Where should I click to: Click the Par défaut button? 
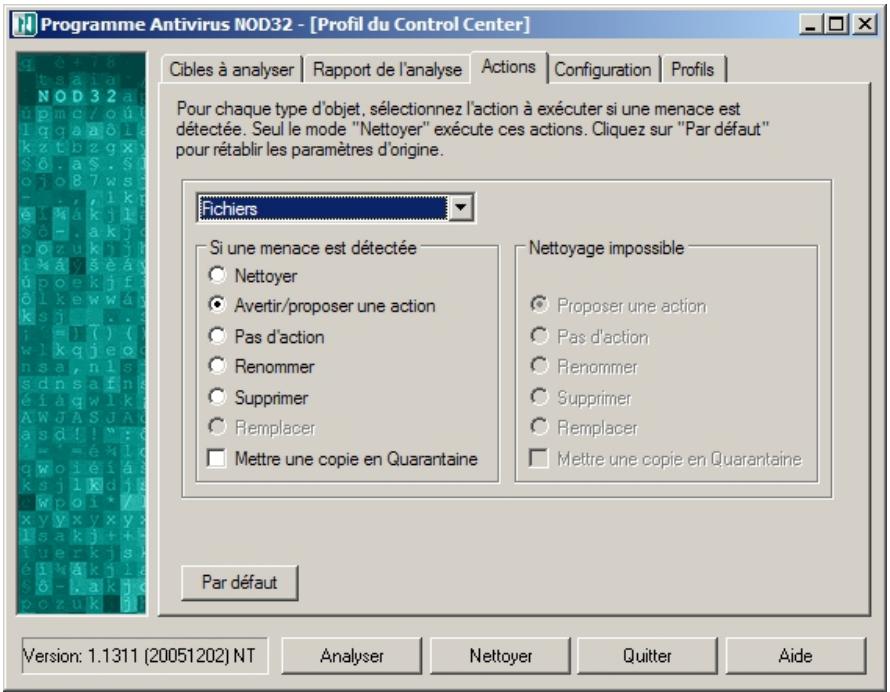point(240,582)
